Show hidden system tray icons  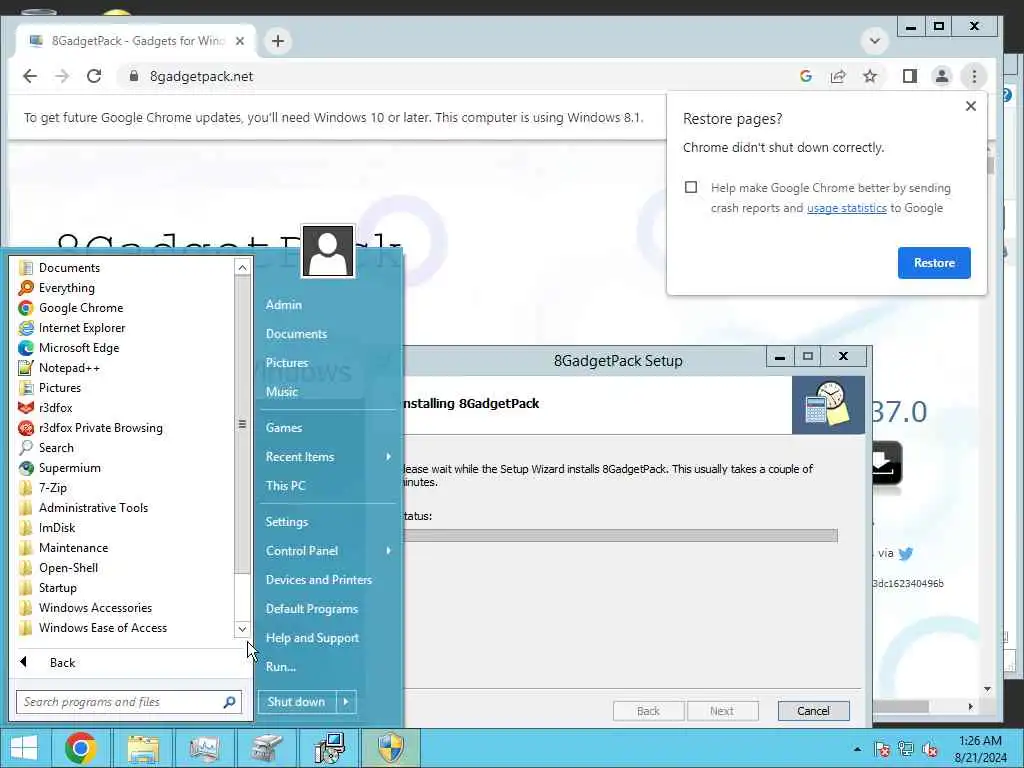coord(857,749)
